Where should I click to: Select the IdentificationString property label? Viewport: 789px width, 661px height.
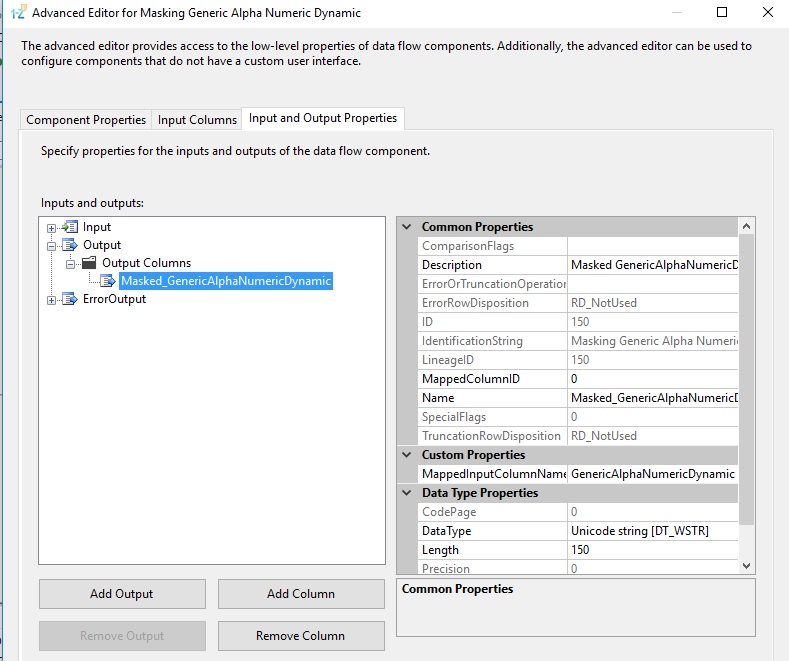(472, 341)
